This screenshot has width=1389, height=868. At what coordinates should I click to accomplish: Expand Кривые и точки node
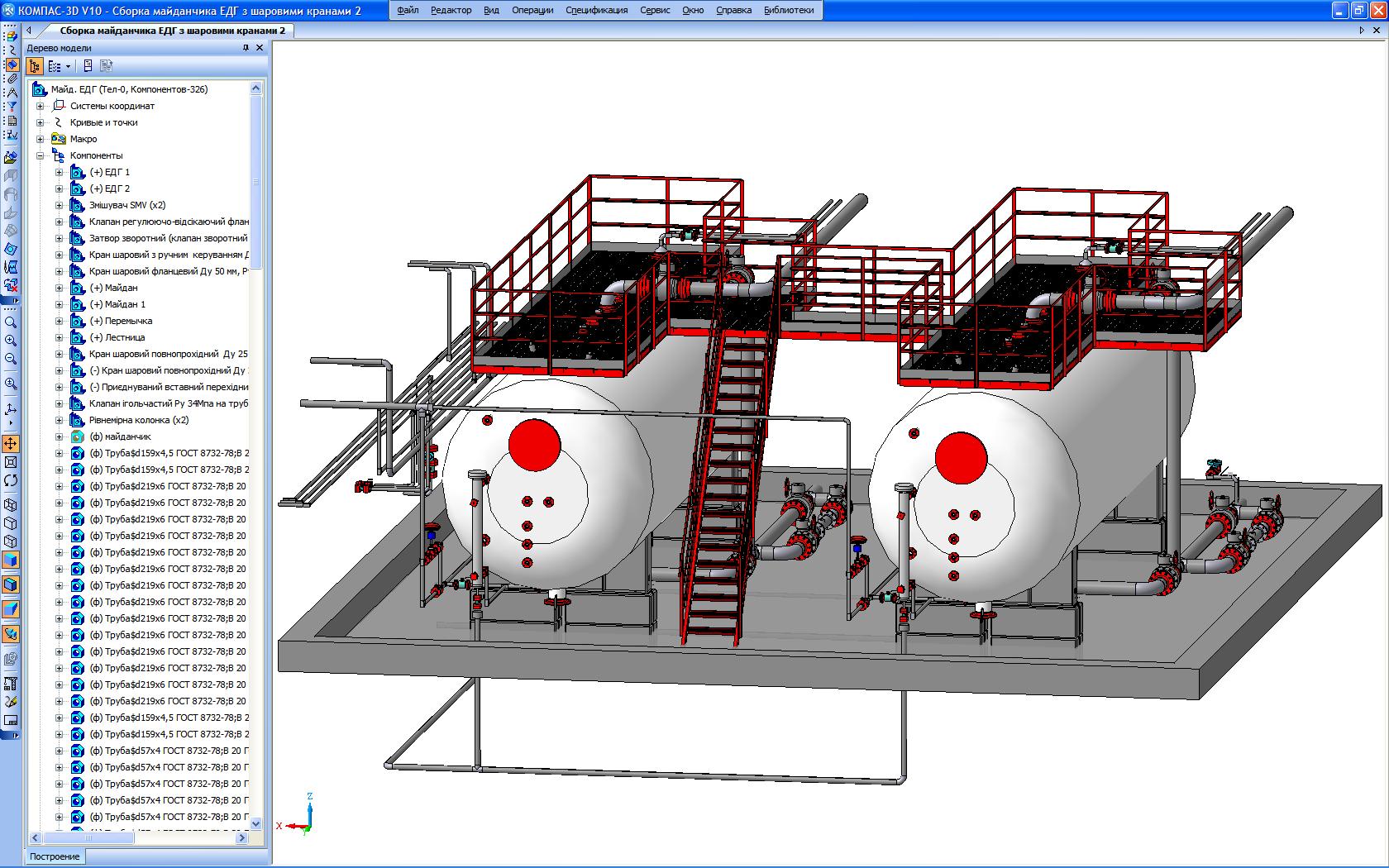[40, 122]
